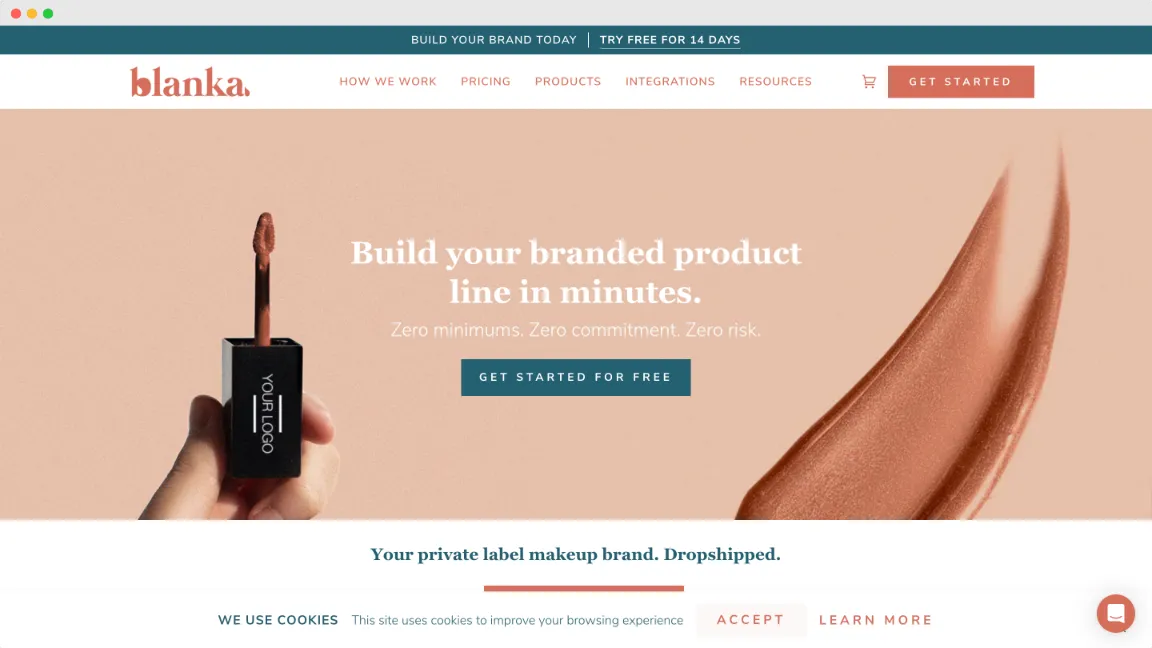Open the chat widget bubble

(1115, 613)
